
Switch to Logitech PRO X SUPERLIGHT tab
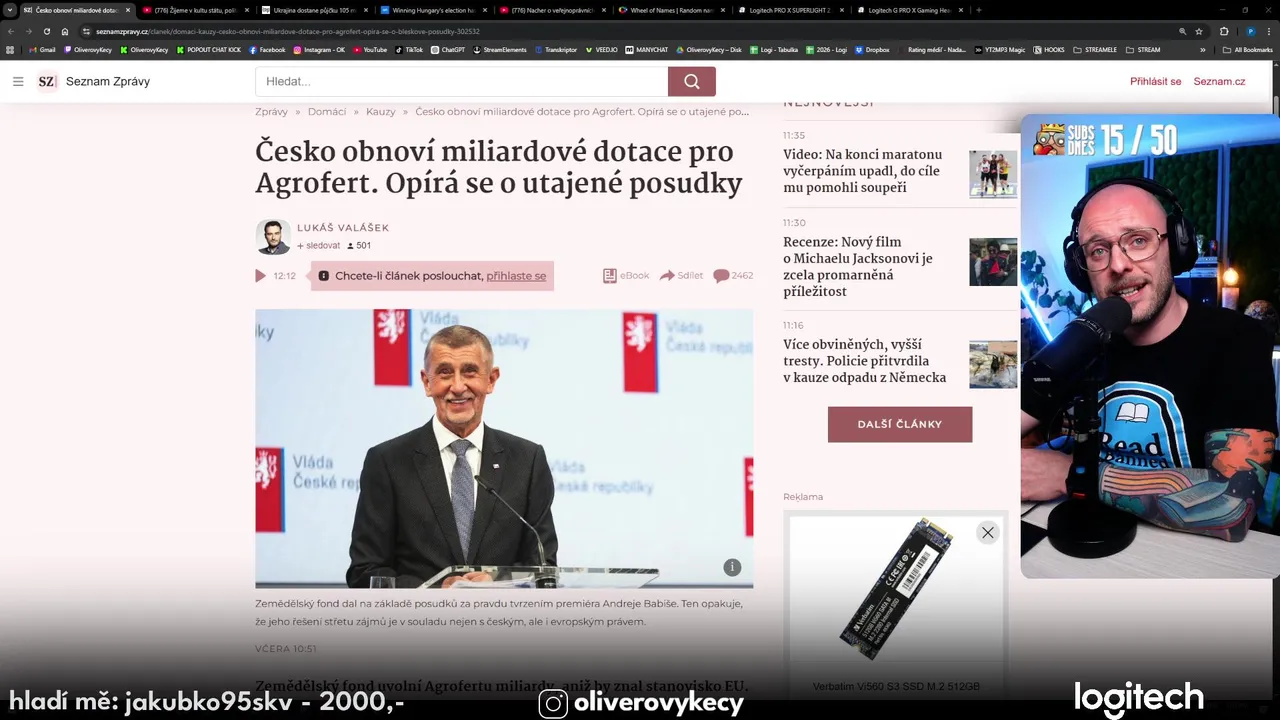pyautogui.click(x=790, y=10)
